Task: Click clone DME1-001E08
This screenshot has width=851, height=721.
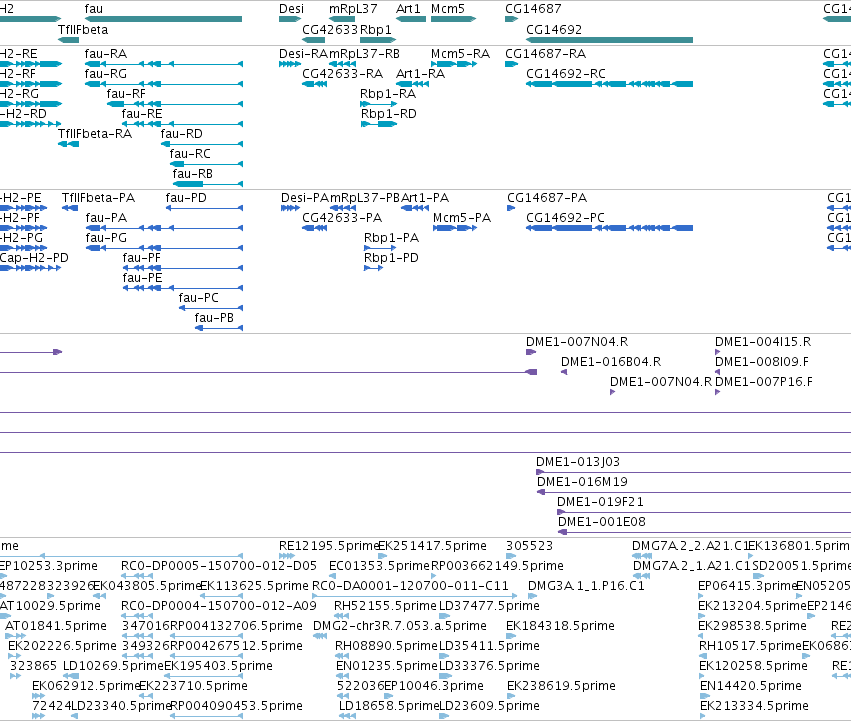Action: tap(601, 522)
